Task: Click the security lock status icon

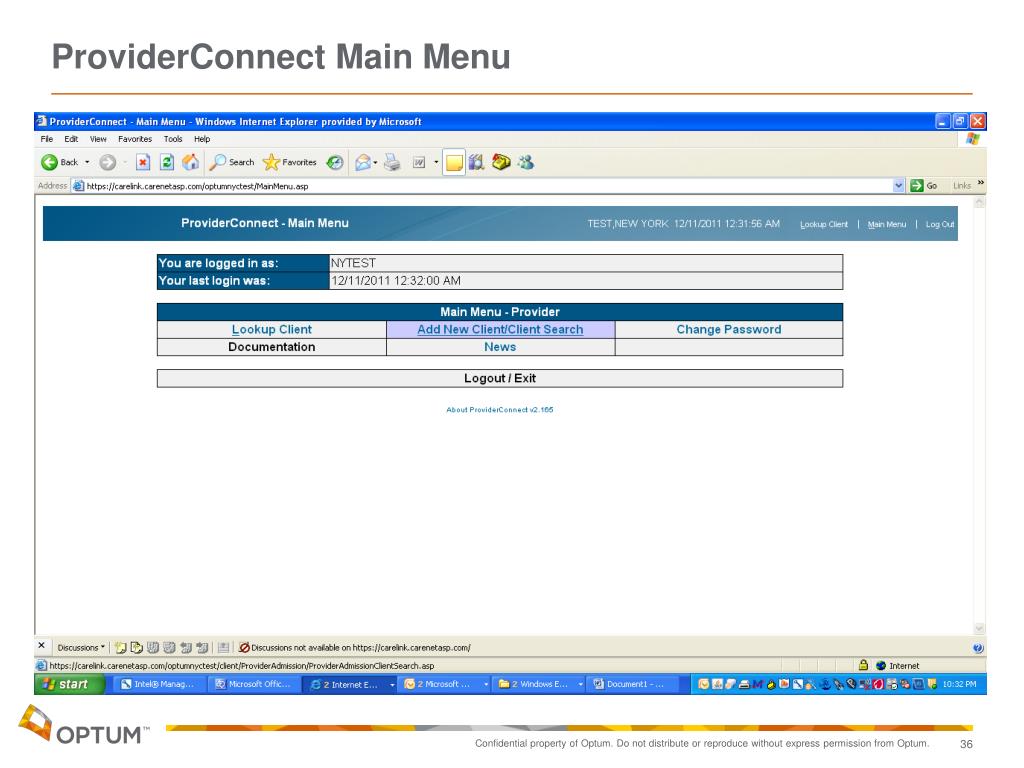Action: [x=863, y=665]
